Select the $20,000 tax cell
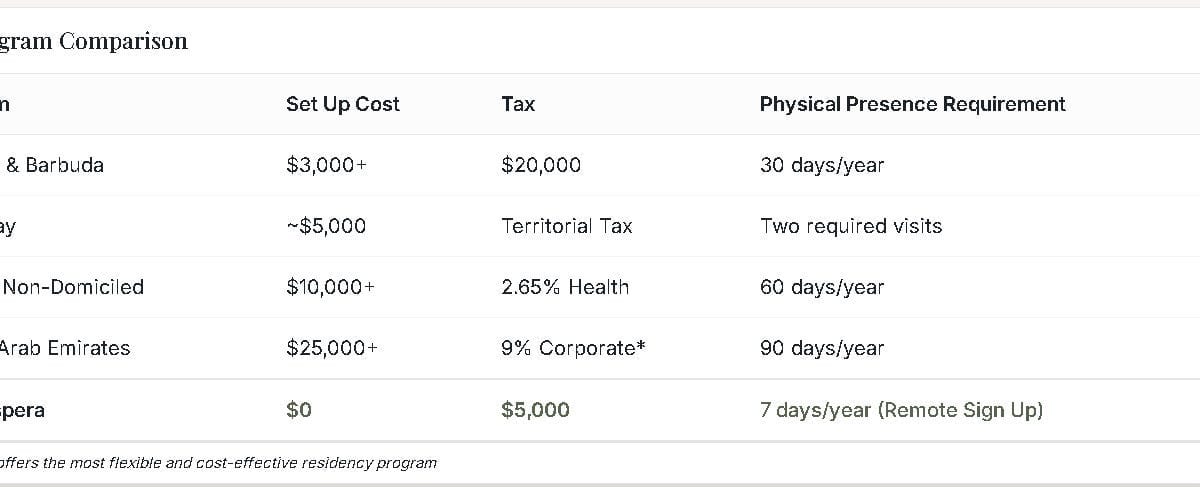 (x=540, y=165)
